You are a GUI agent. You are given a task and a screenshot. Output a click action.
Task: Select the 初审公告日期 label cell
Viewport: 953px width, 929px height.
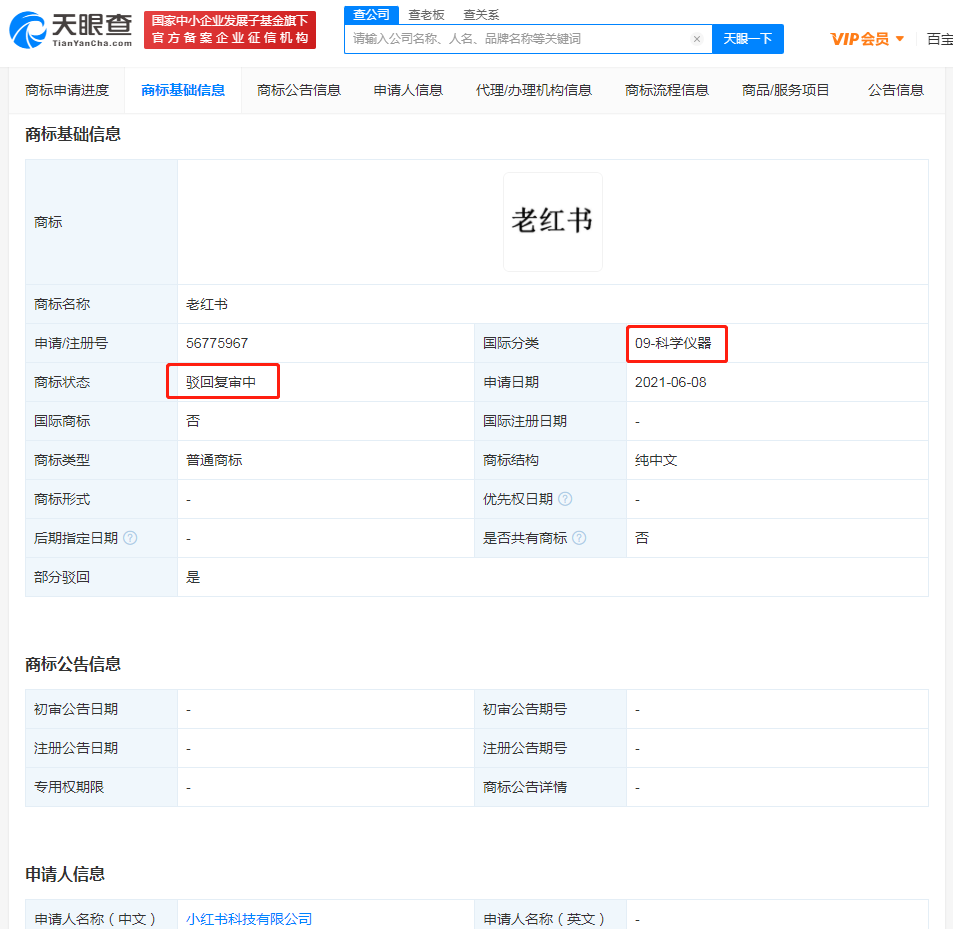101,709
